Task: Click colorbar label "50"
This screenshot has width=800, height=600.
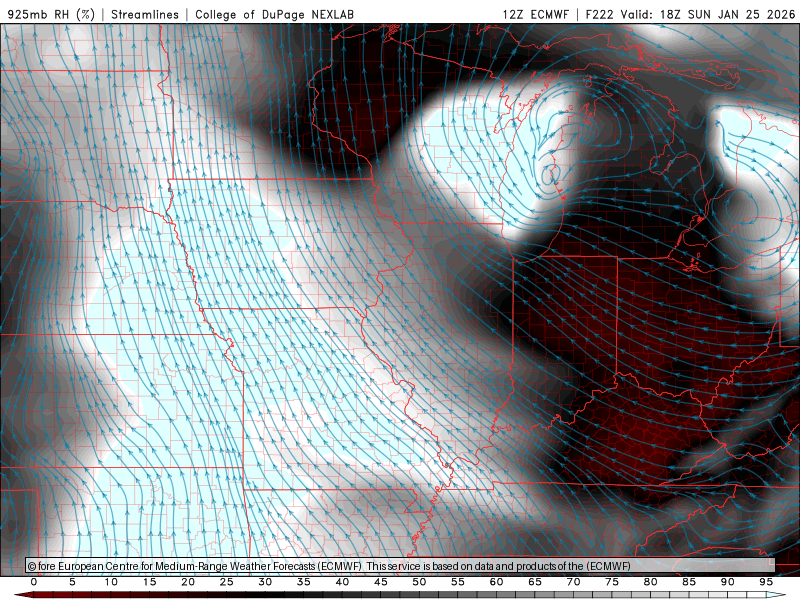Action: (419, 582)
